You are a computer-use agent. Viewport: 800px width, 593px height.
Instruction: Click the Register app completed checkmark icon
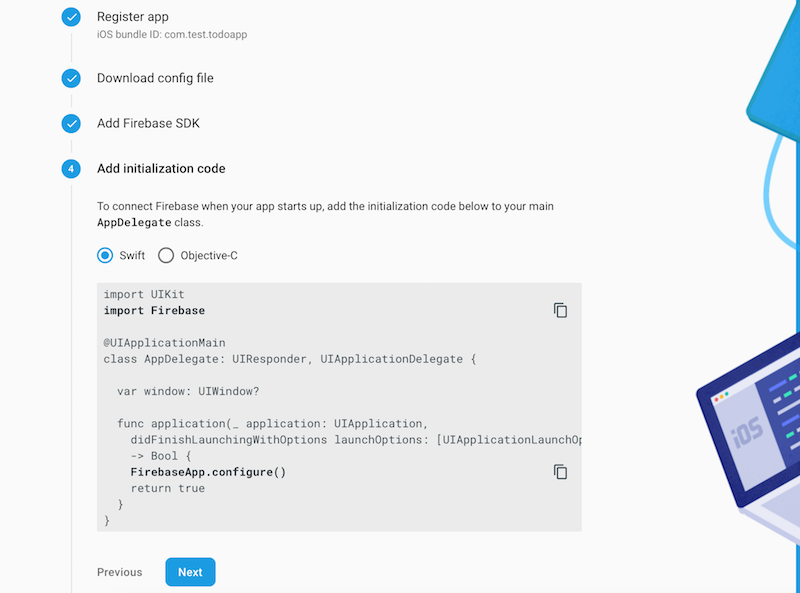tap(70, 17)
